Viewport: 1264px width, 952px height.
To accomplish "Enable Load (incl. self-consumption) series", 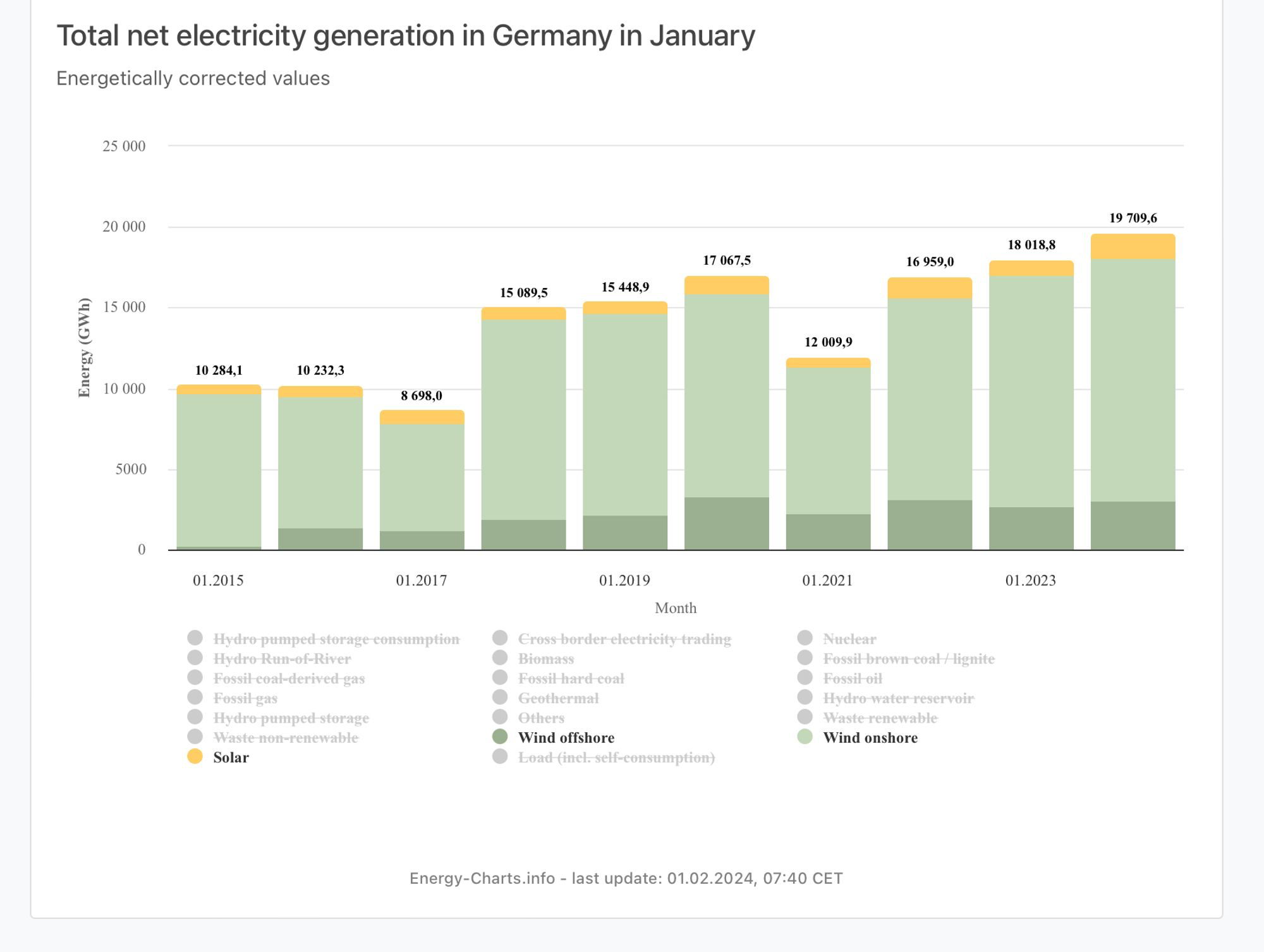I will 604,757.
